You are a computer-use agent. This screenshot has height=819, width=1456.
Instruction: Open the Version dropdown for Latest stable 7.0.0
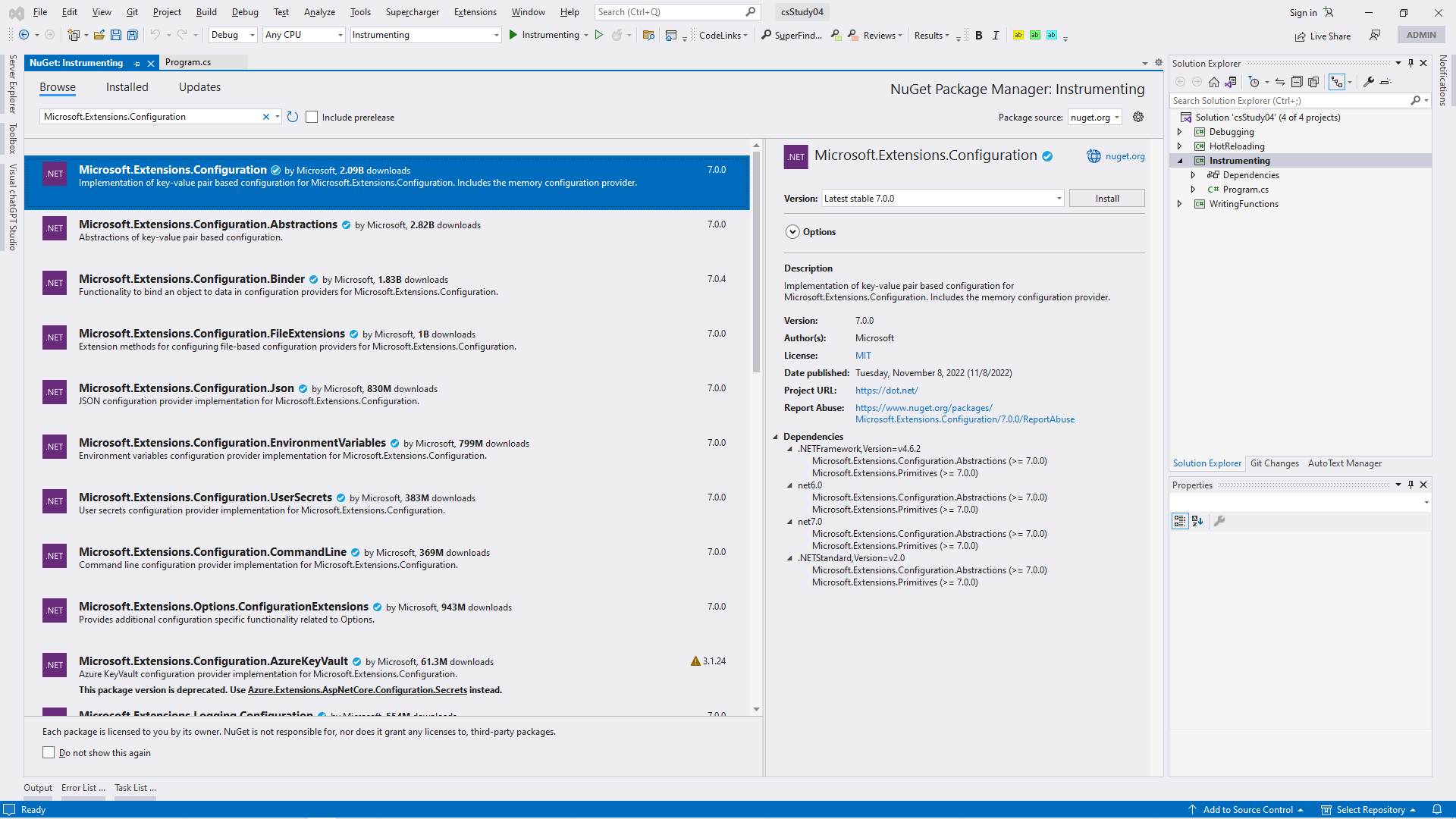click(x=1059, y=199)
